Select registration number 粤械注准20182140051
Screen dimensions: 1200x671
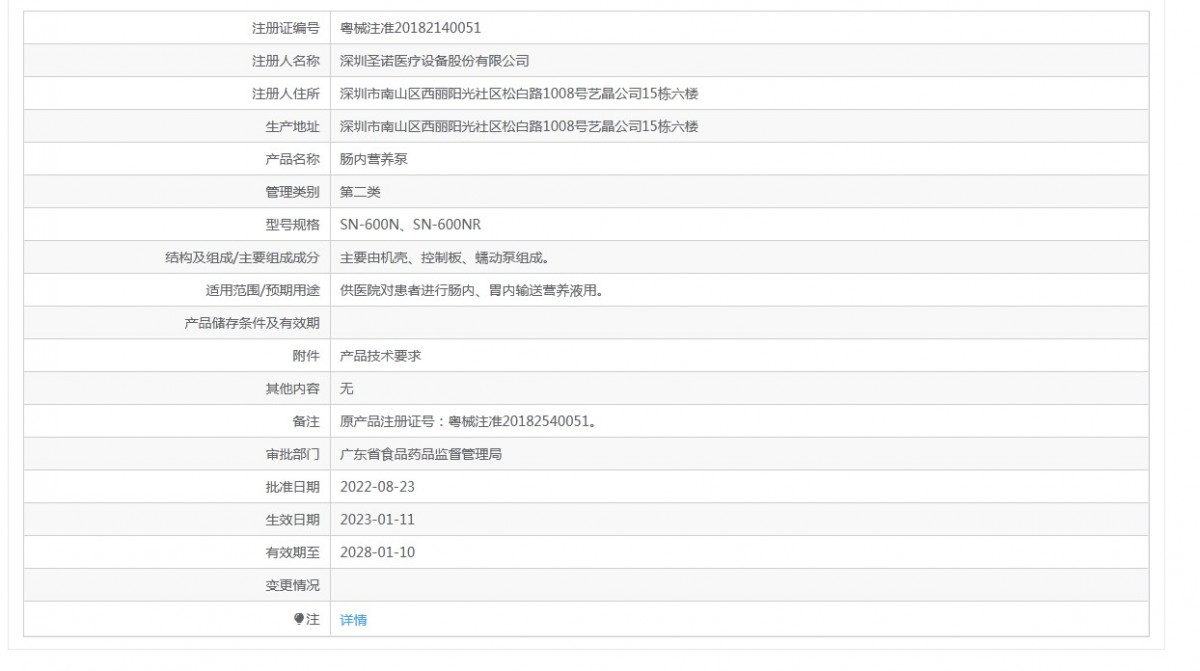click(410, 28)
